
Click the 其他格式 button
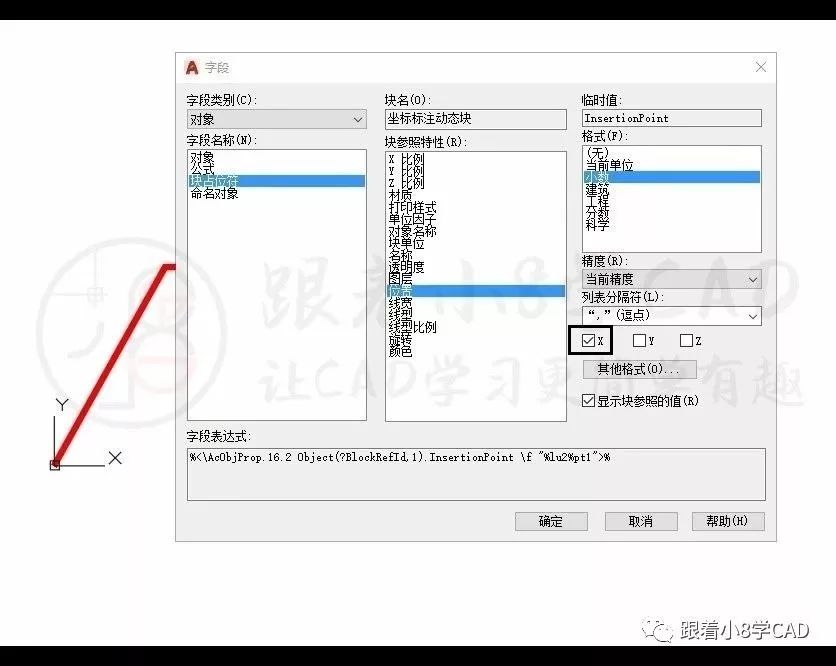[x=639, y=369]
